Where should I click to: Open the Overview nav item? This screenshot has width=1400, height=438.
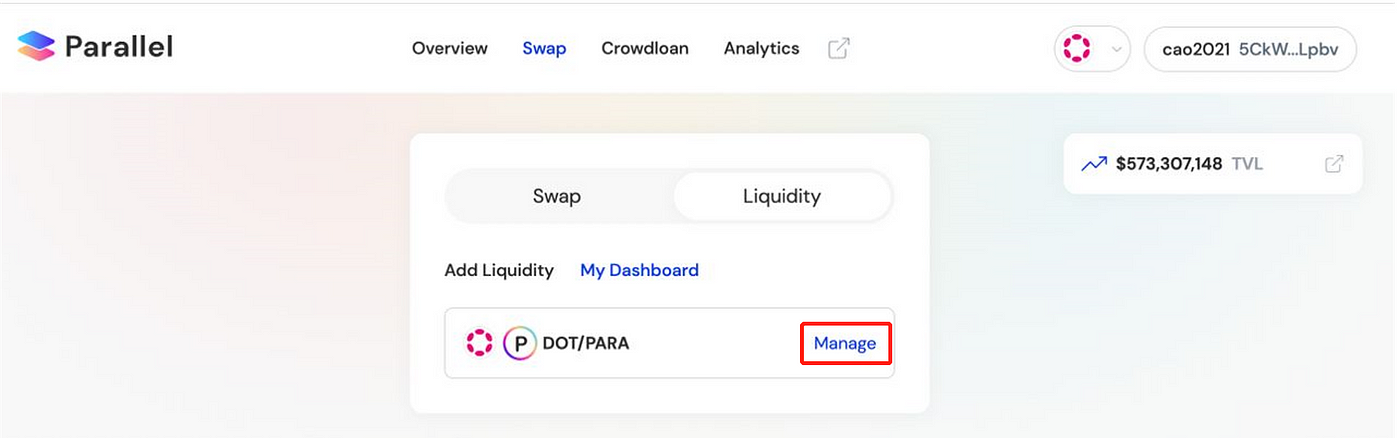point(450,48)
